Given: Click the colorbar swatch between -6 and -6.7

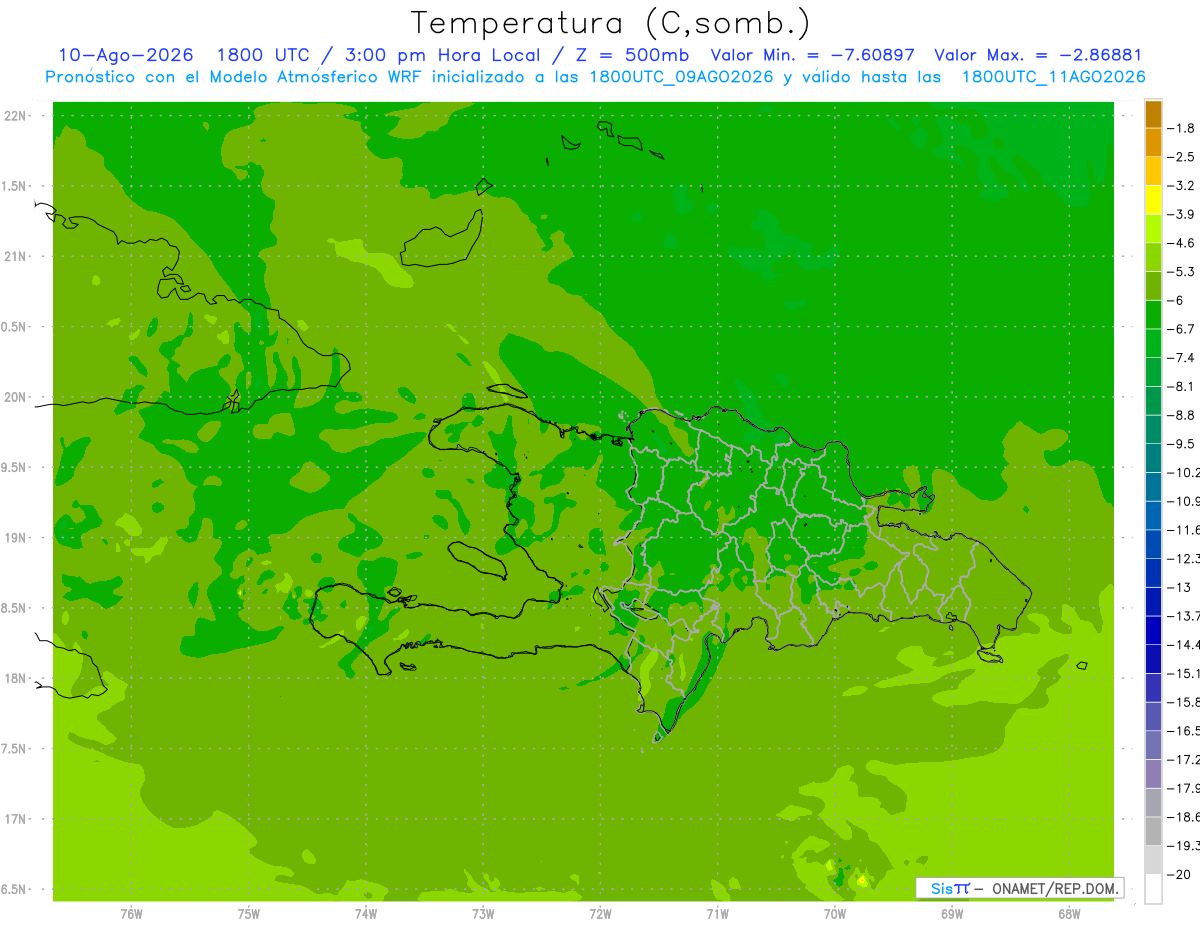Looking at the screenshot, I should 1153,315.
